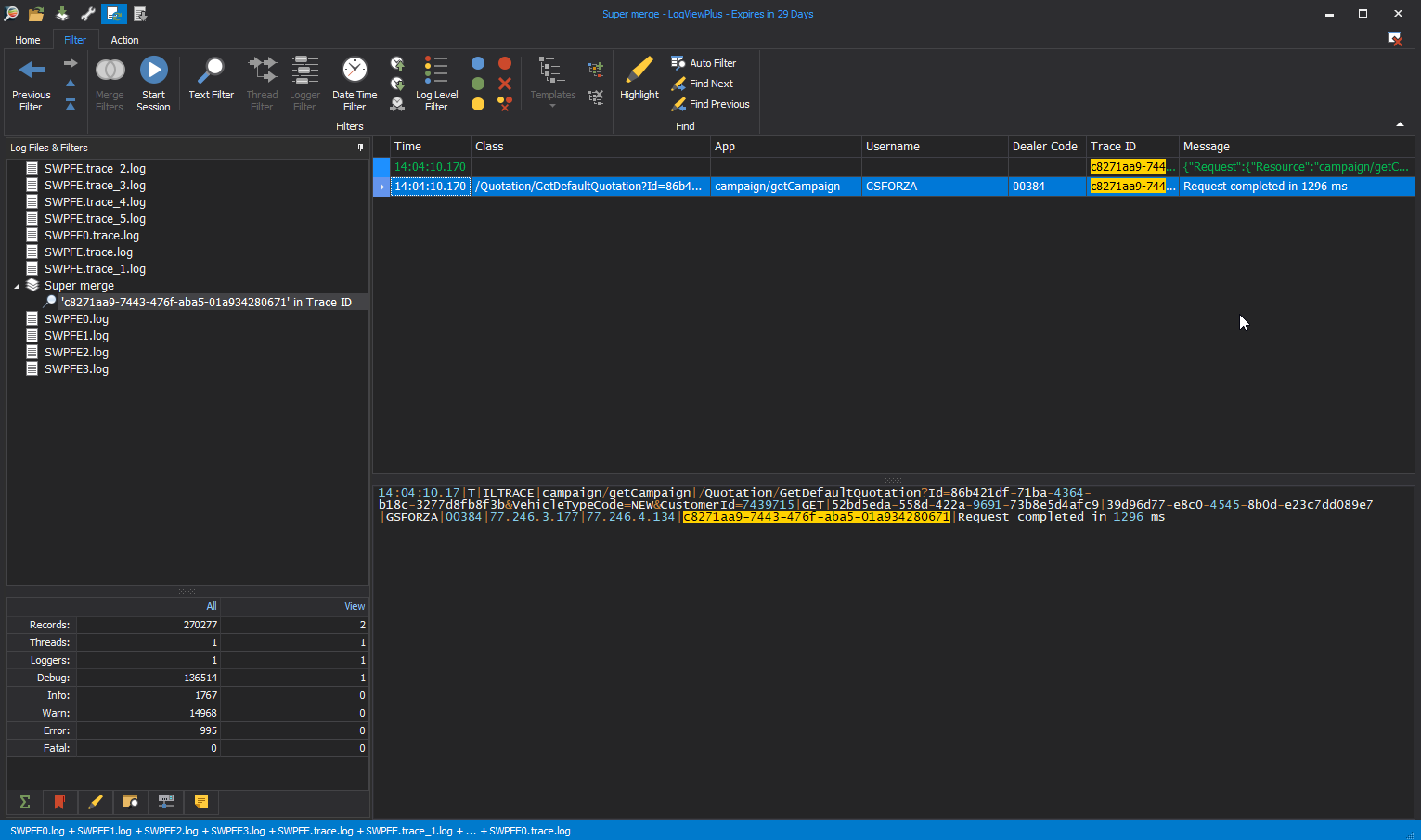The width and height of the screenshot is (1421, 840).
Task: Click the blue log level circle
Action: point(478,63)
